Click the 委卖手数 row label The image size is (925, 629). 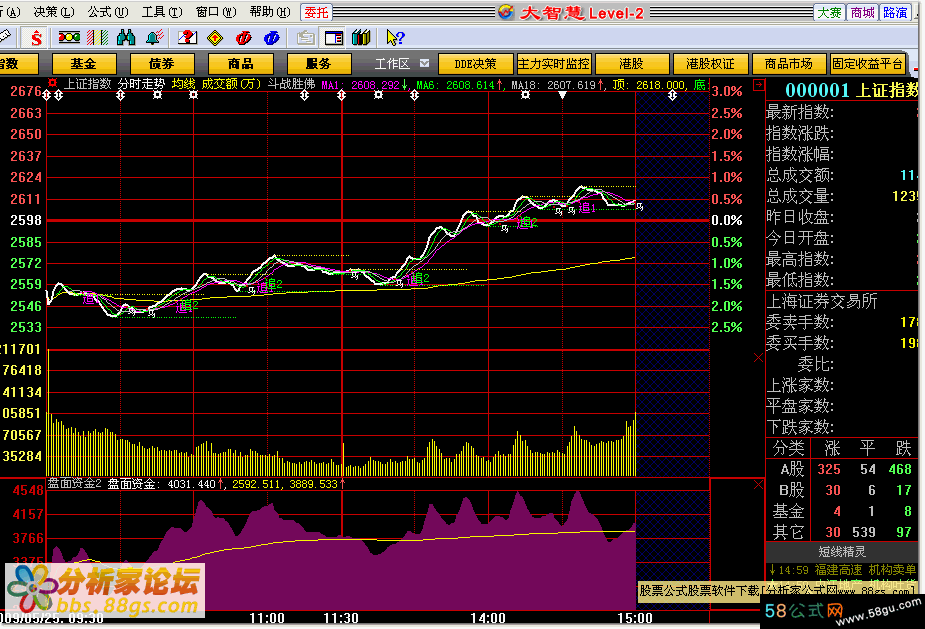coord(800,322)
